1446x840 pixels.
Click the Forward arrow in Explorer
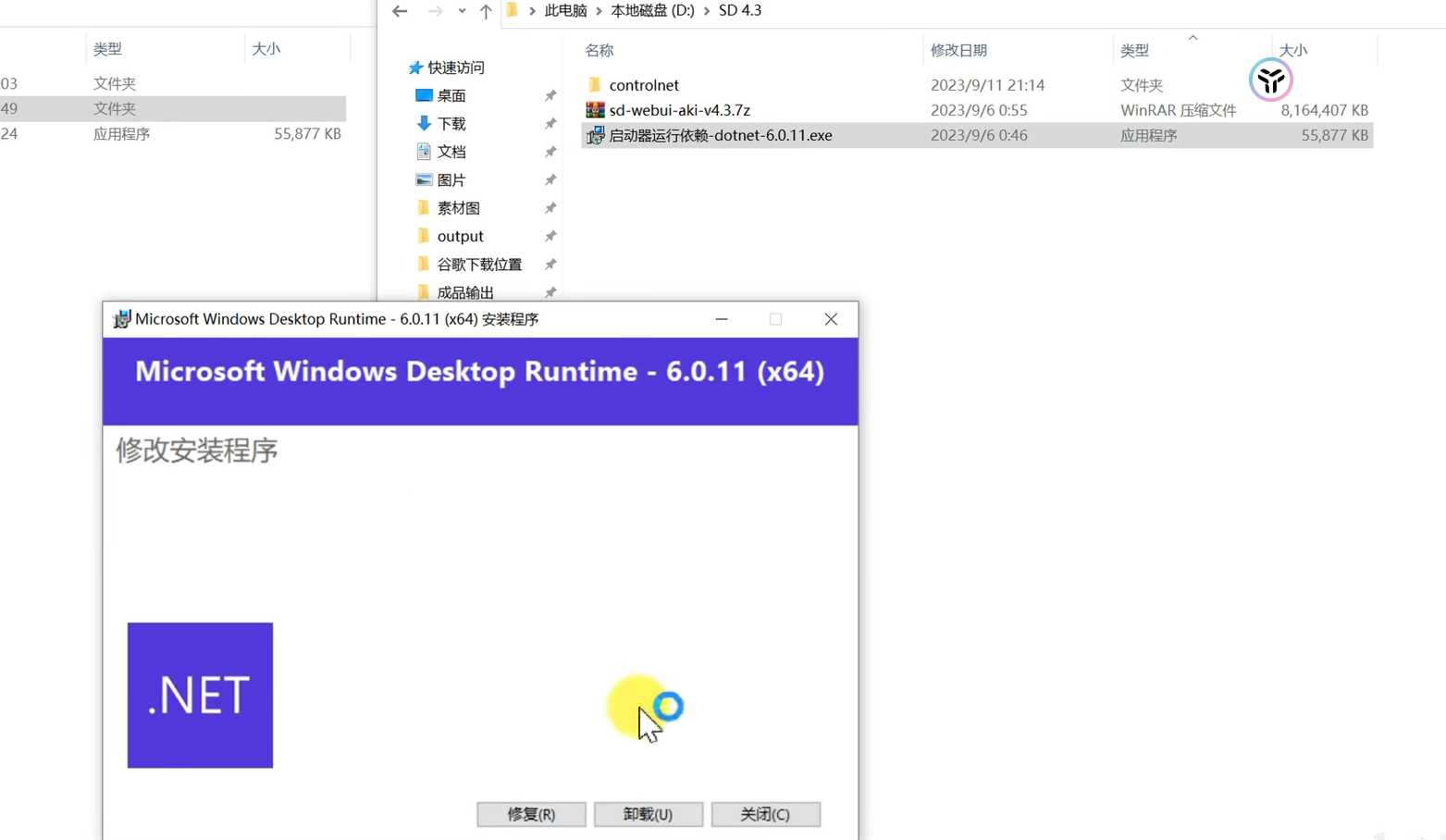click(435, 11)
